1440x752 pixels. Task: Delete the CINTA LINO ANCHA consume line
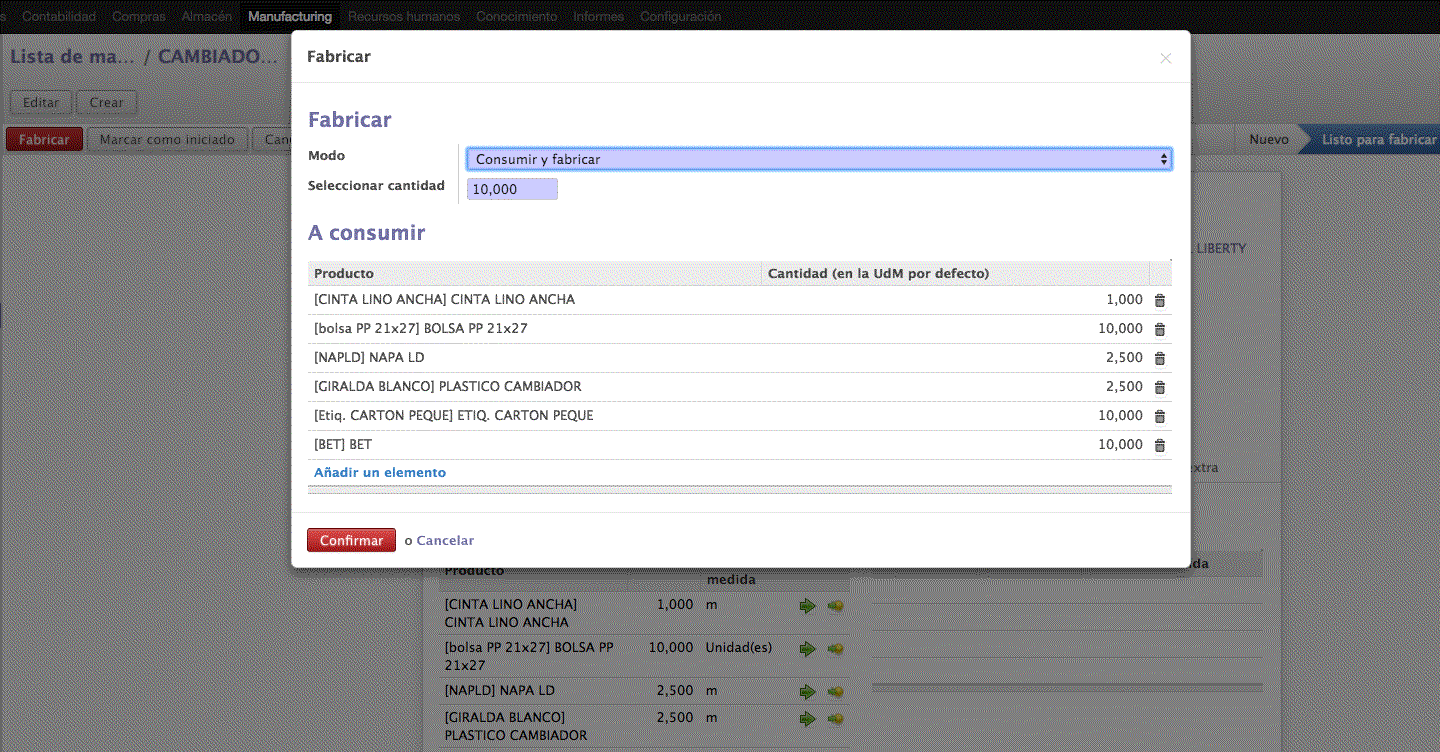[x=1160, y=300]
